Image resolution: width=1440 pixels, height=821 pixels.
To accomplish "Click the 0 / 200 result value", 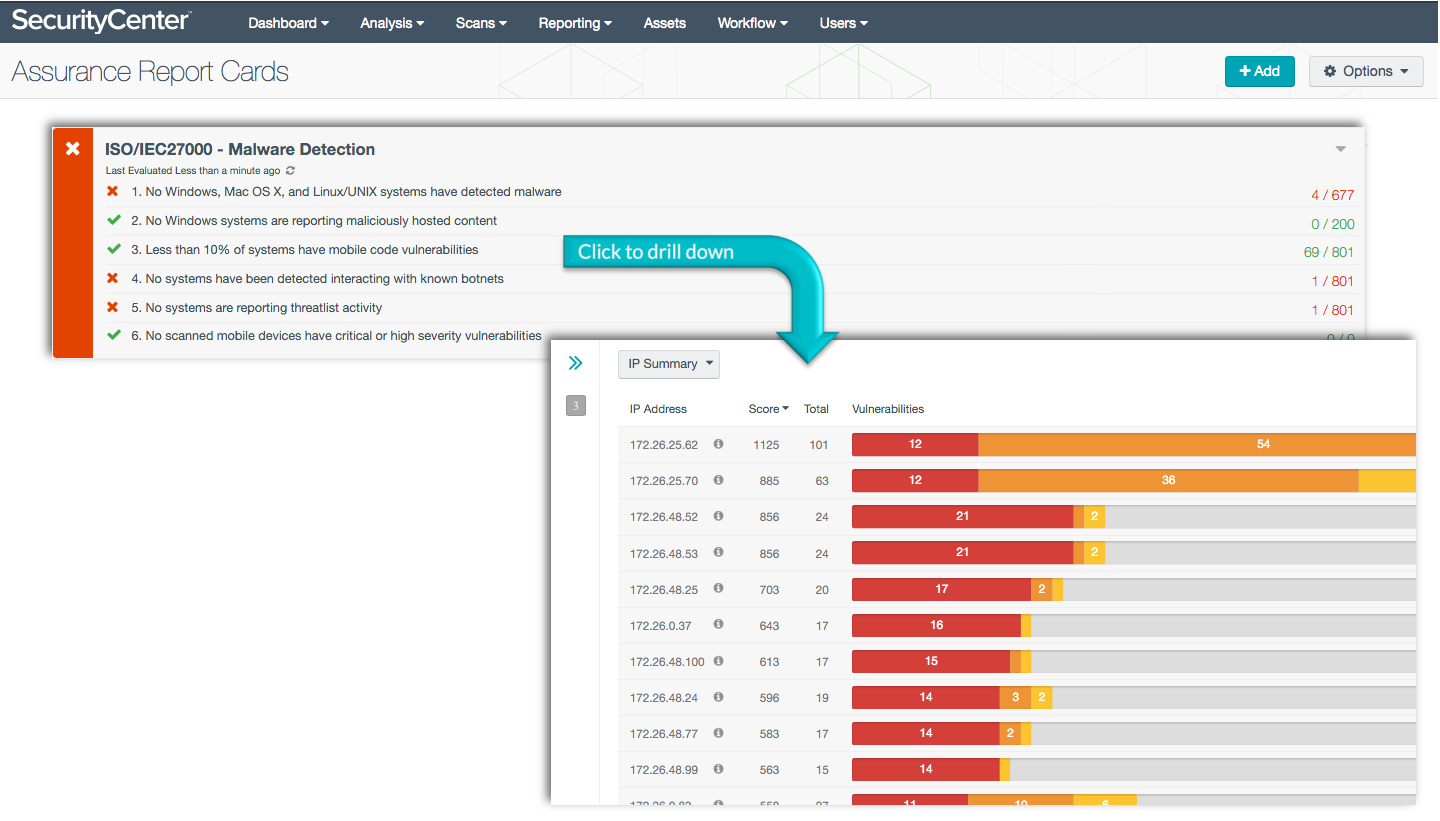I will [1333, 224].
